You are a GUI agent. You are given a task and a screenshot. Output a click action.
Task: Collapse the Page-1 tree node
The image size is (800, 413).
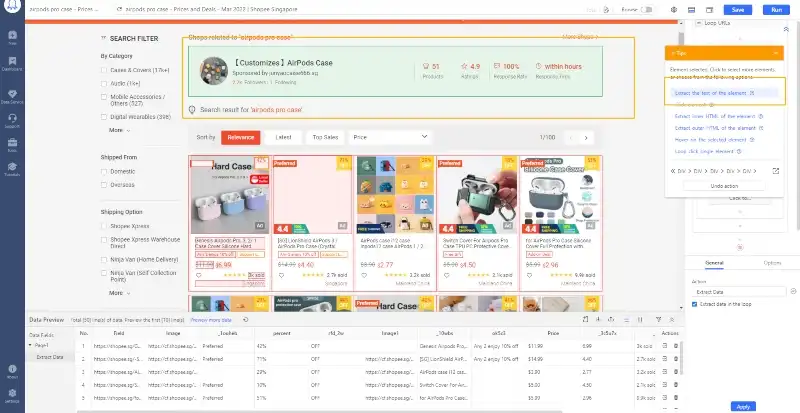[x=30, y=346]
